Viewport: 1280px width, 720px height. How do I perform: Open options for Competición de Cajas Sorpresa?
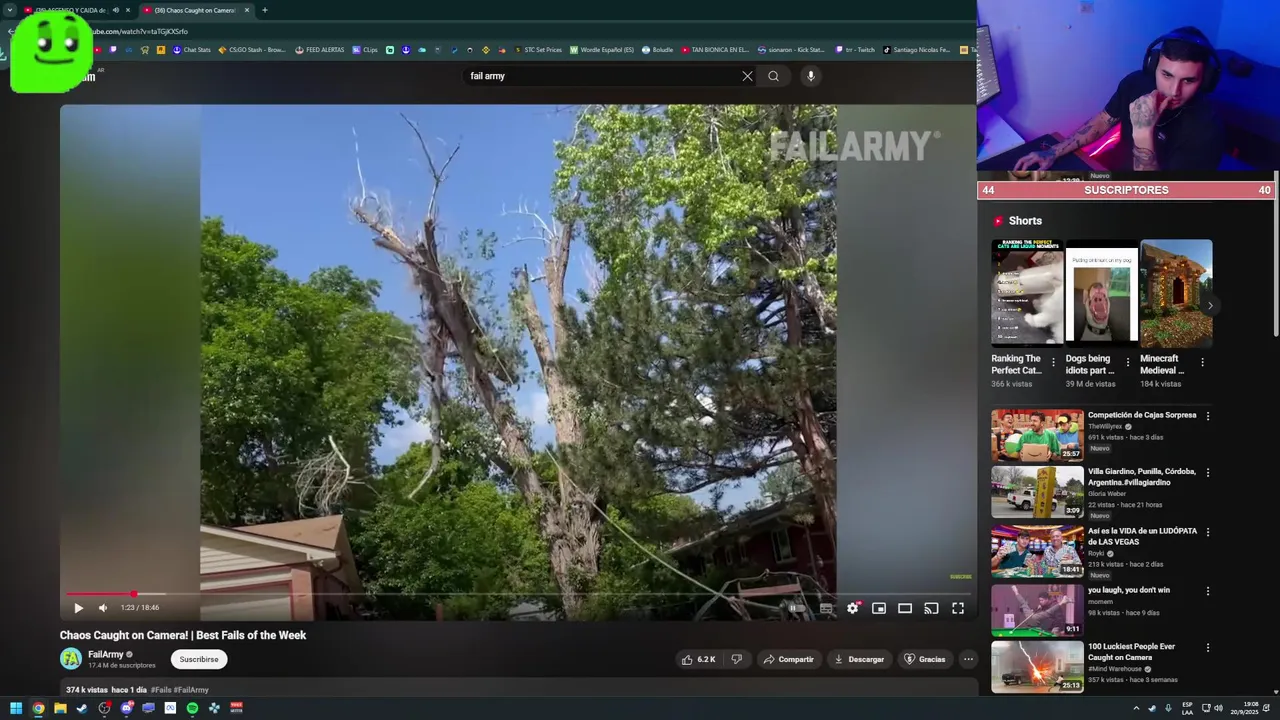(x=1207, y=416)
